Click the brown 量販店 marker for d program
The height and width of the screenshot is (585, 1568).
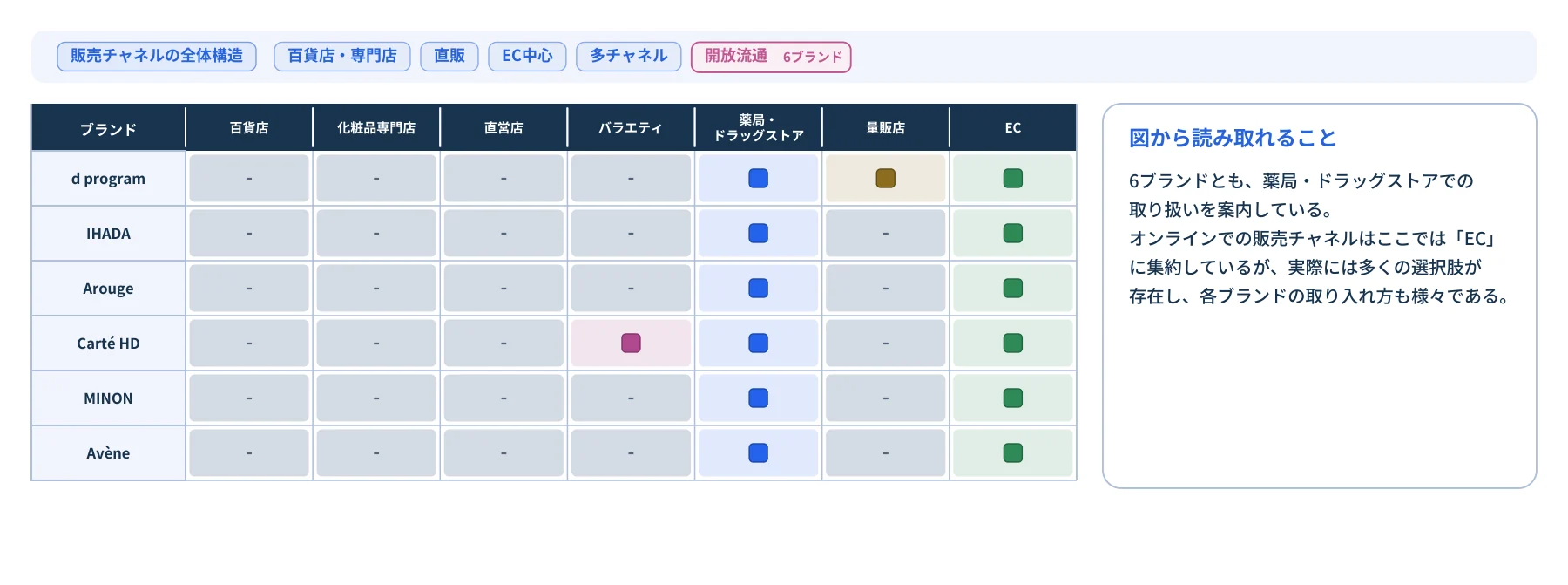pos(886,179)
